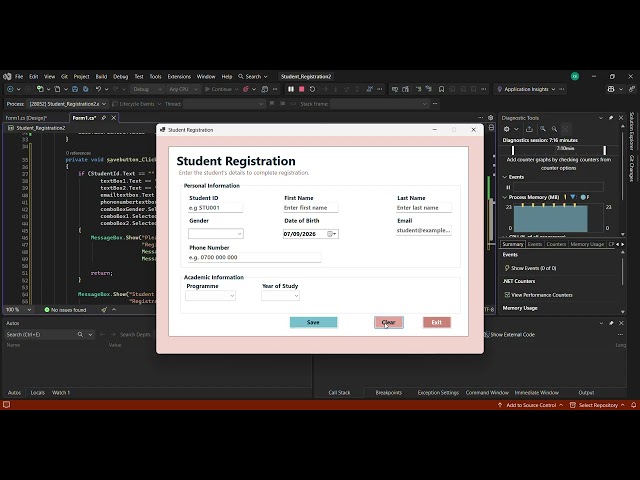This screenshot has width=640, height=480.
Task: Pause debugging with the Break All icon
Action: [x=291, y=89]
